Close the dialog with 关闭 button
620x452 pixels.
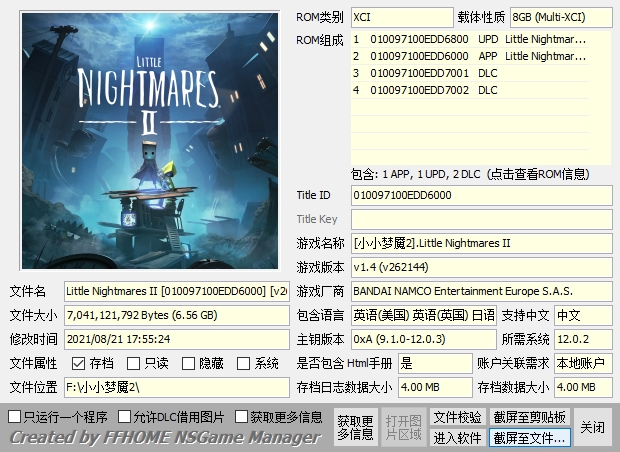[x=592, y=427]
